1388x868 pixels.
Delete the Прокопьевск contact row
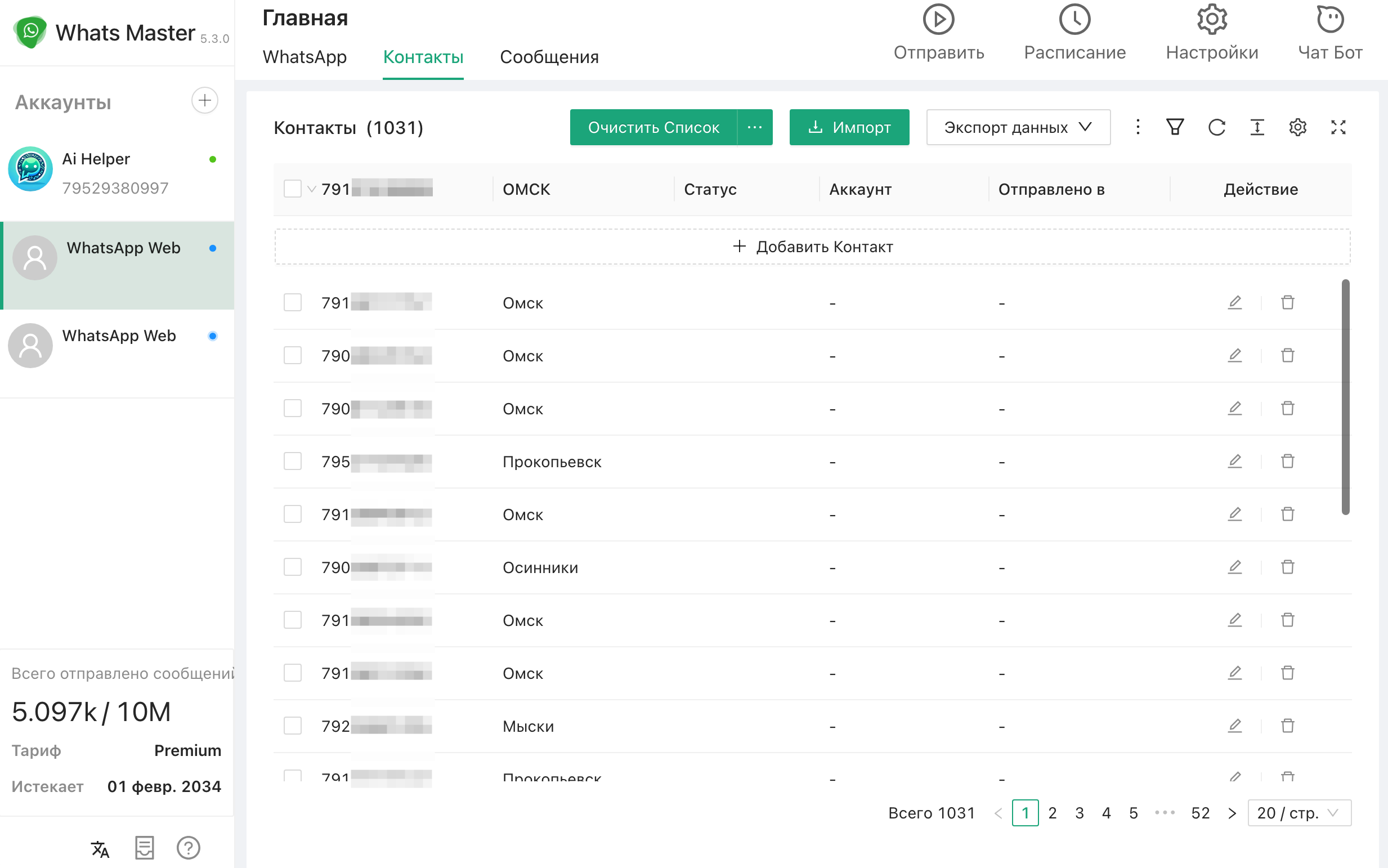pos(1288,462)
